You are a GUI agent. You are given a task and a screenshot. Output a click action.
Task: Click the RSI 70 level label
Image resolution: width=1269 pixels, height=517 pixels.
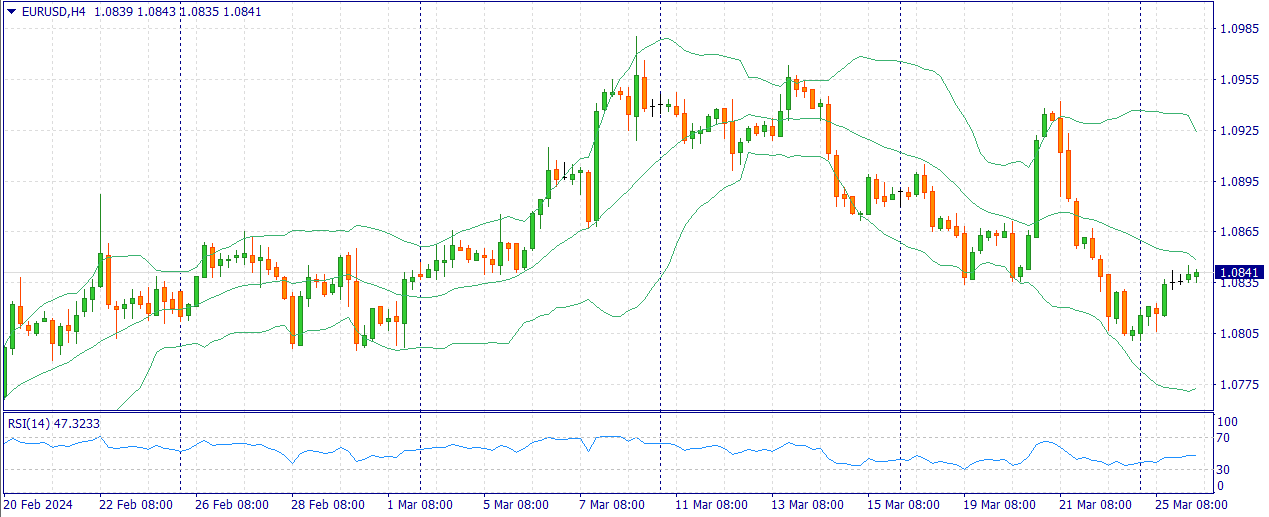point(1223,438)
